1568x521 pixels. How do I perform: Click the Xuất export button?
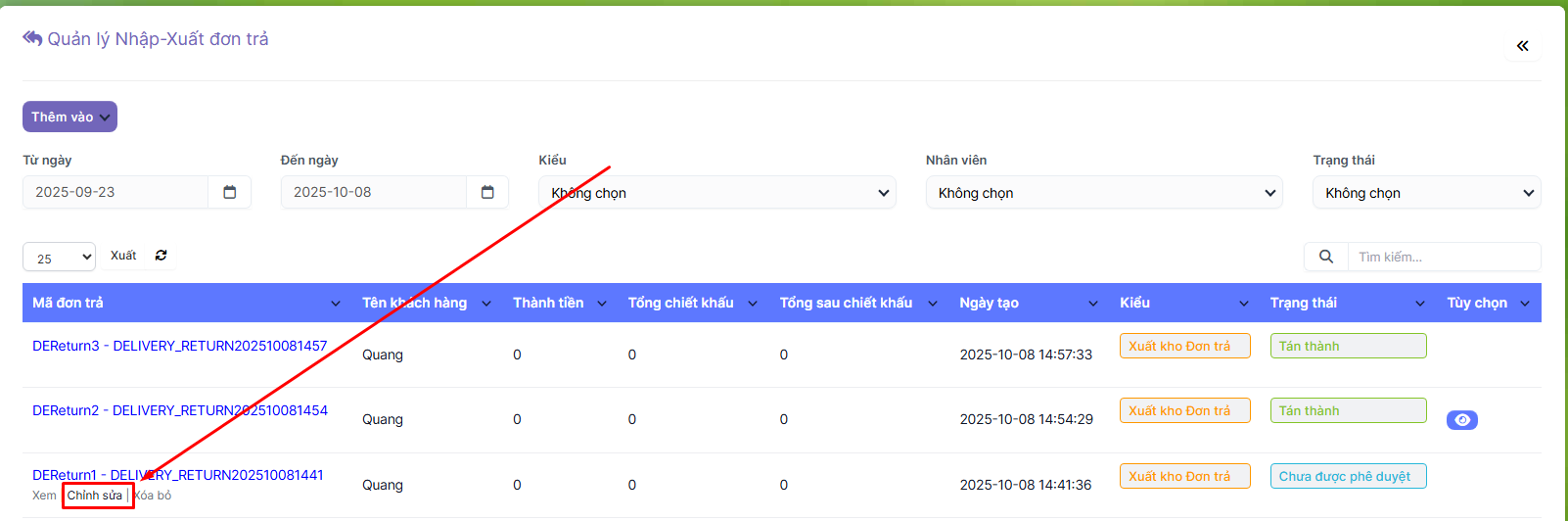[x=123, y=256]
